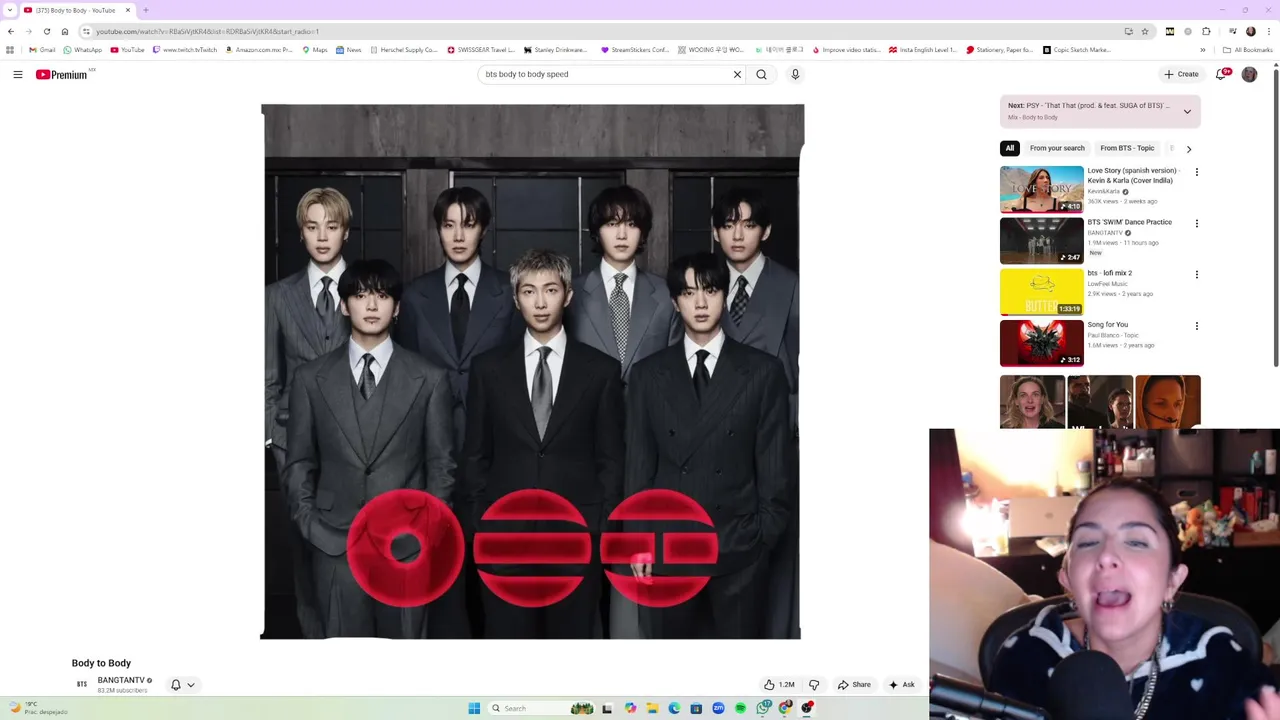Image resolution: width=1280 pixels, height=720 pixels.
Task: Open Microsoft Edge from the taskbar
Action: coord(674,708)
